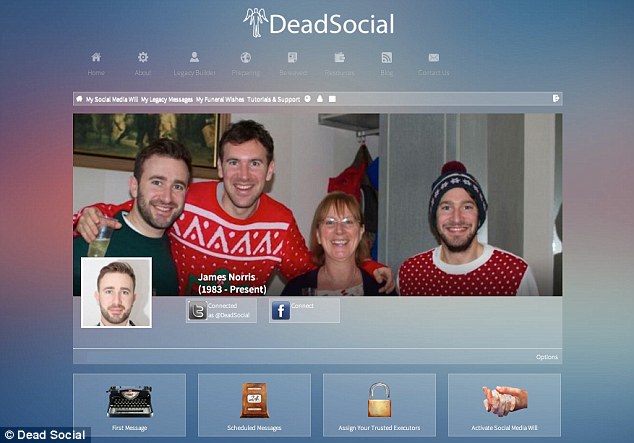This screenshot has width=634, height=443.
Task: Click padlock icon for Trusted Executors
Action: [379, 400]
